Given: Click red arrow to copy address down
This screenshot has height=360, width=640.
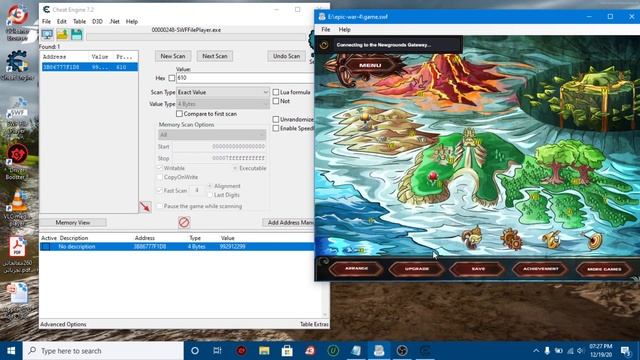Looking at the screenshot, I should point(145,207).
